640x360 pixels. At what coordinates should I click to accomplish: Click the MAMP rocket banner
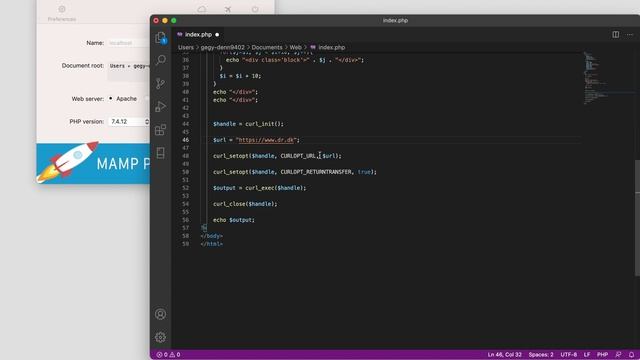[93, 163]
